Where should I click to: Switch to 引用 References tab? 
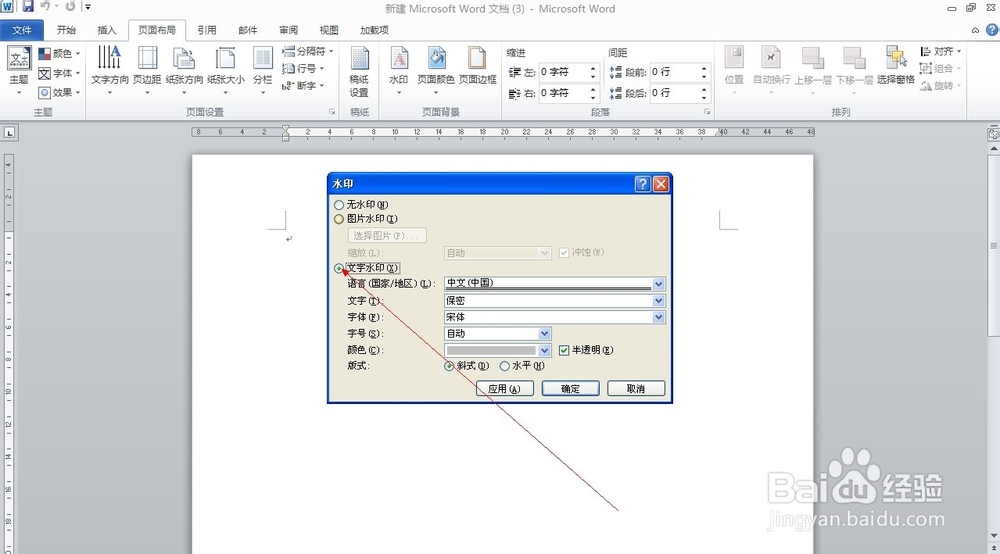pyautogui.click(x=207, y=30)
